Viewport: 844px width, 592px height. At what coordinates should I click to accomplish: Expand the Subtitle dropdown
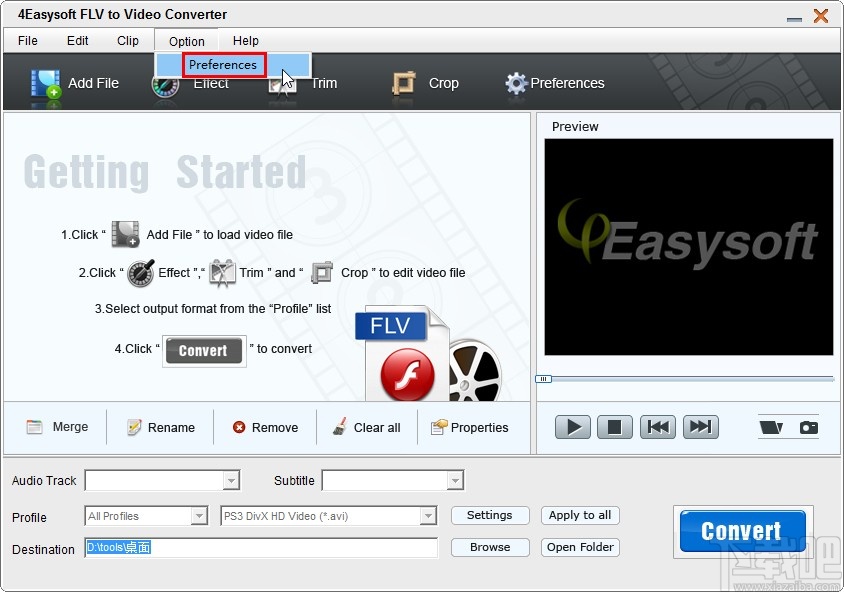[455, 480]
